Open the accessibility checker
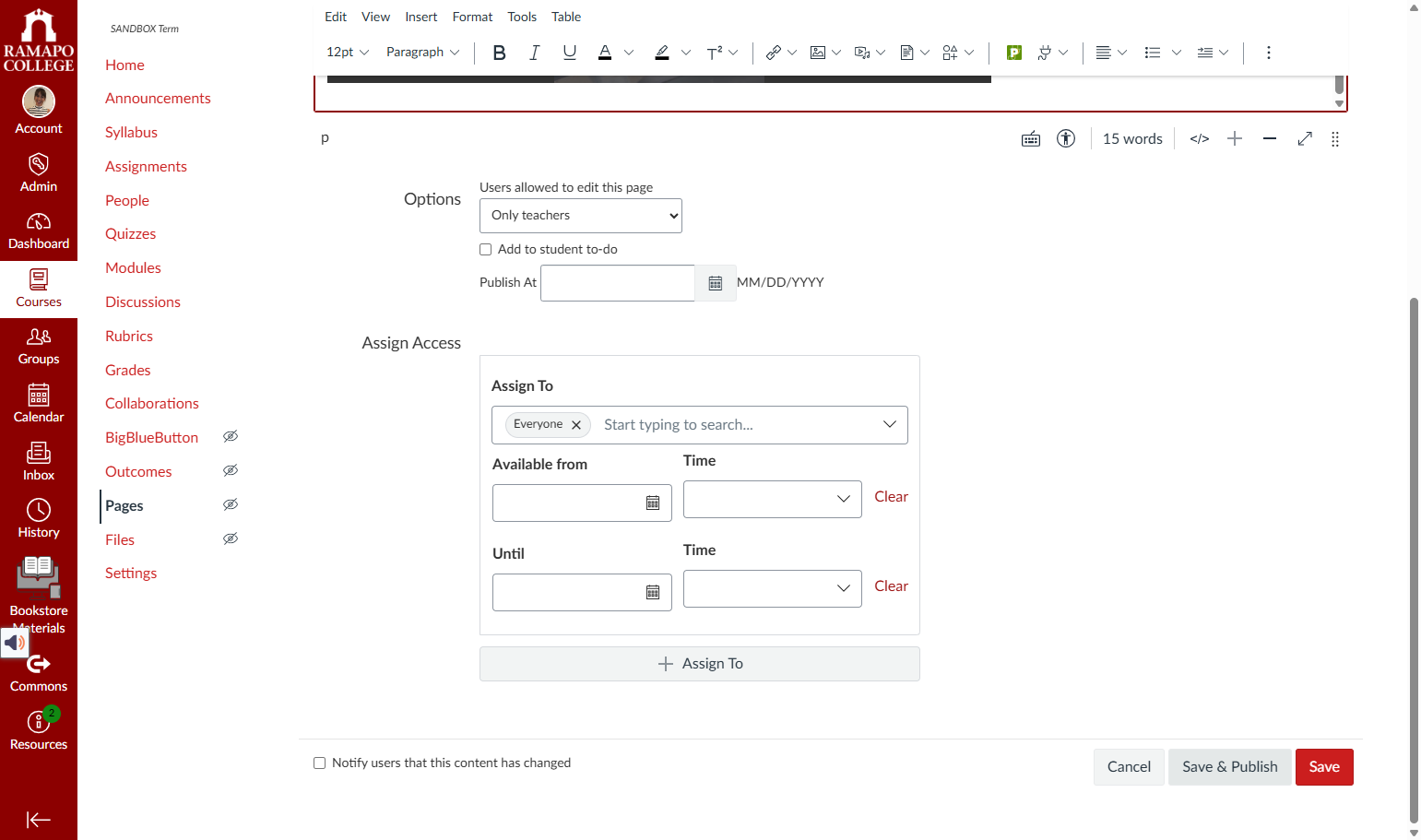Viewport: 1421px width, 840px height. coord(1066,139)
